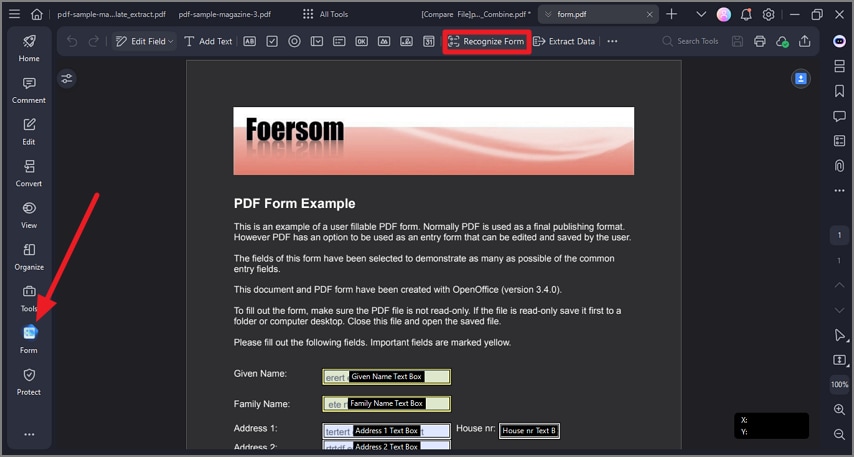The height and width of the screenshot is (457, 854).
Task: Redo the last action
Action: point(94,41)
